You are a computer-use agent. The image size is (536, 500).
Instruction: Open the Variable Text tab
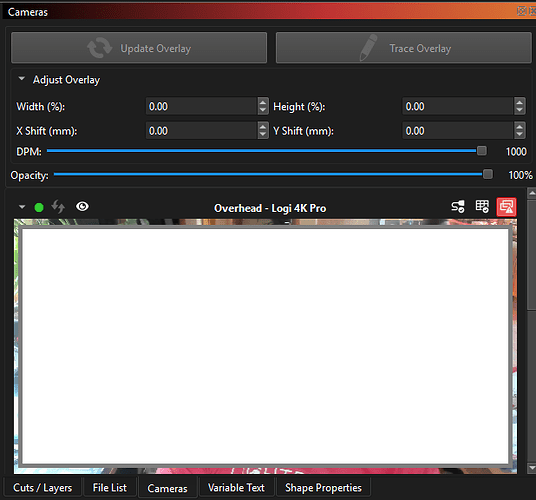236,488
